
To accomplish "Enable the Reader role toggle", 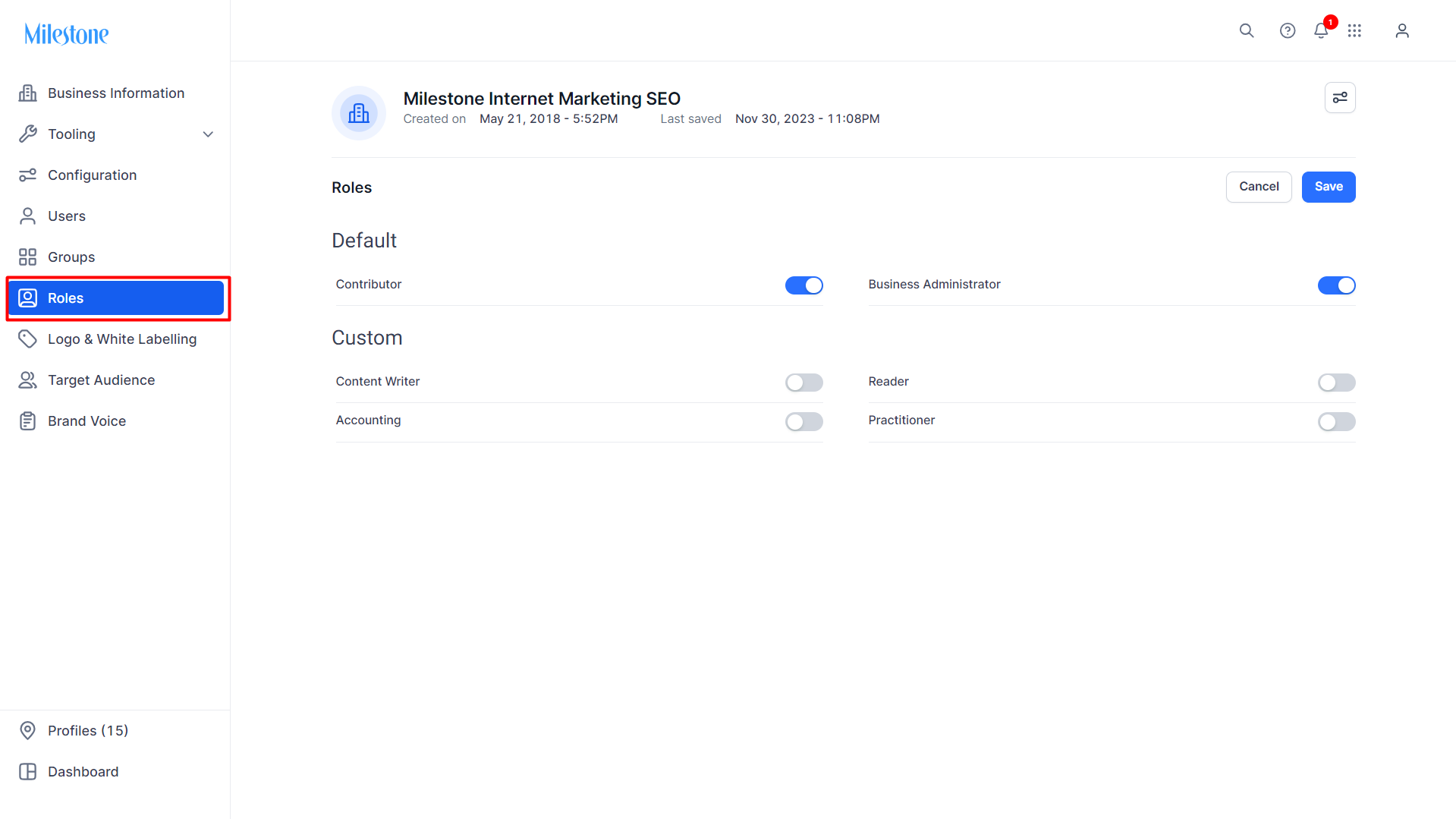I will pyautogui.click(x=1337, y=383).
